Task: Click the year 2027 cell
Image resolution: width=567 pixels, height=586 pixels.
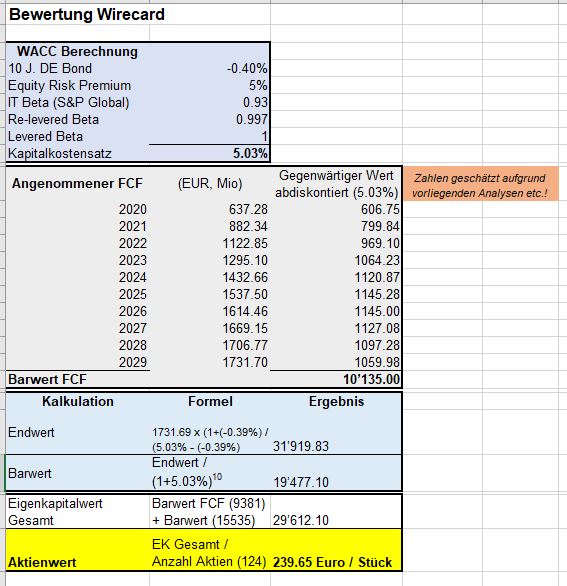Action: click(133, 329)
